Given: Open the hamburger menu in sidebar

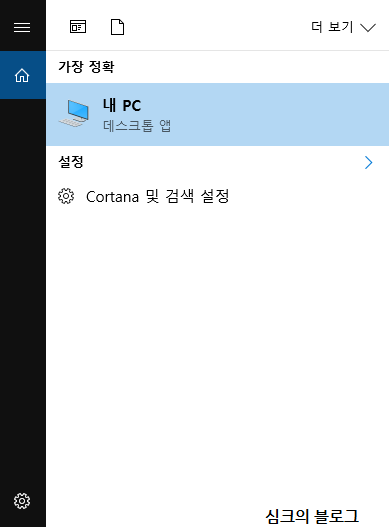Looking at the screenshot, I should point(22,27).
